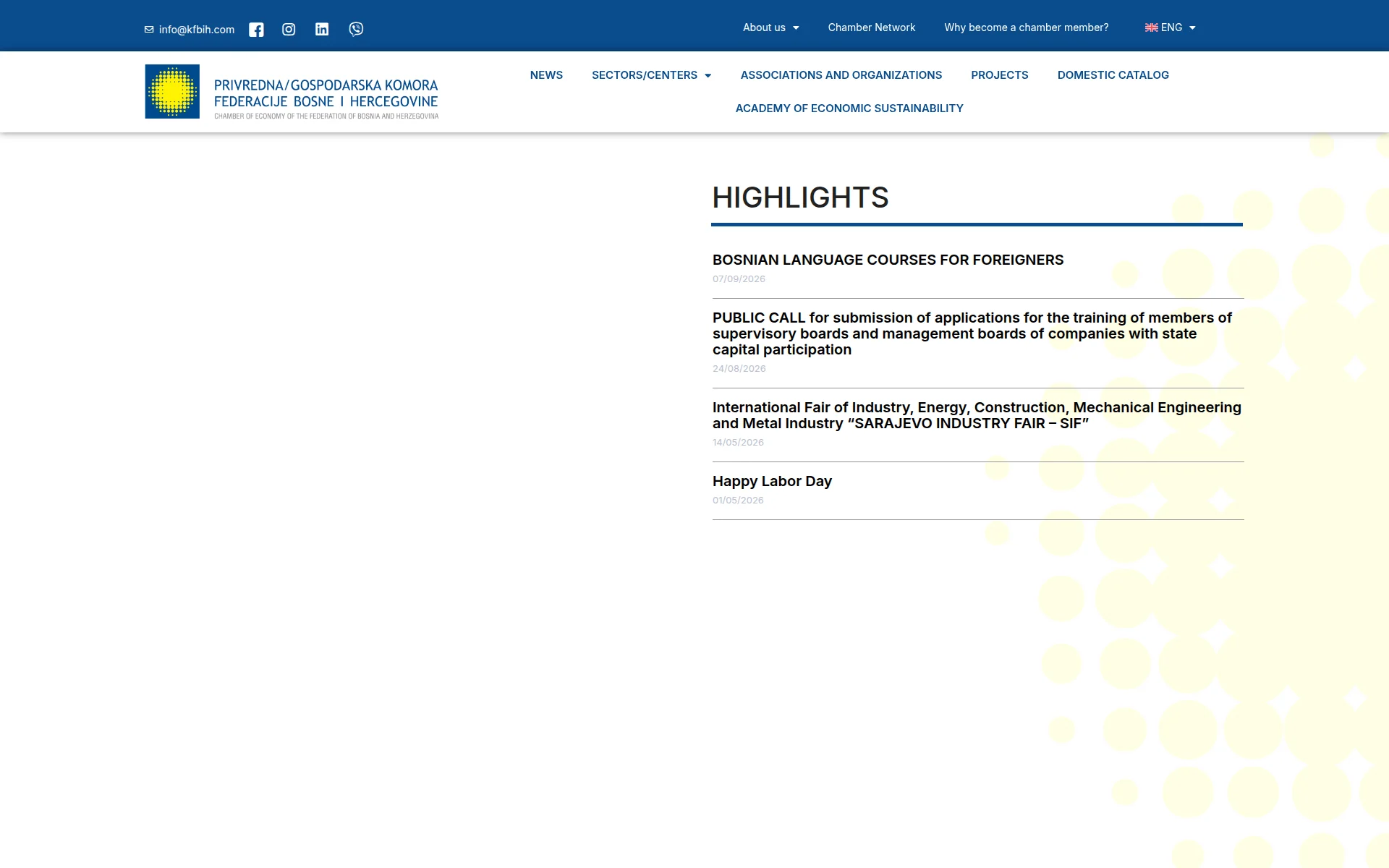Open the Viber contact icon
This screenshot has height=868, width=1389.
[356, 29]
